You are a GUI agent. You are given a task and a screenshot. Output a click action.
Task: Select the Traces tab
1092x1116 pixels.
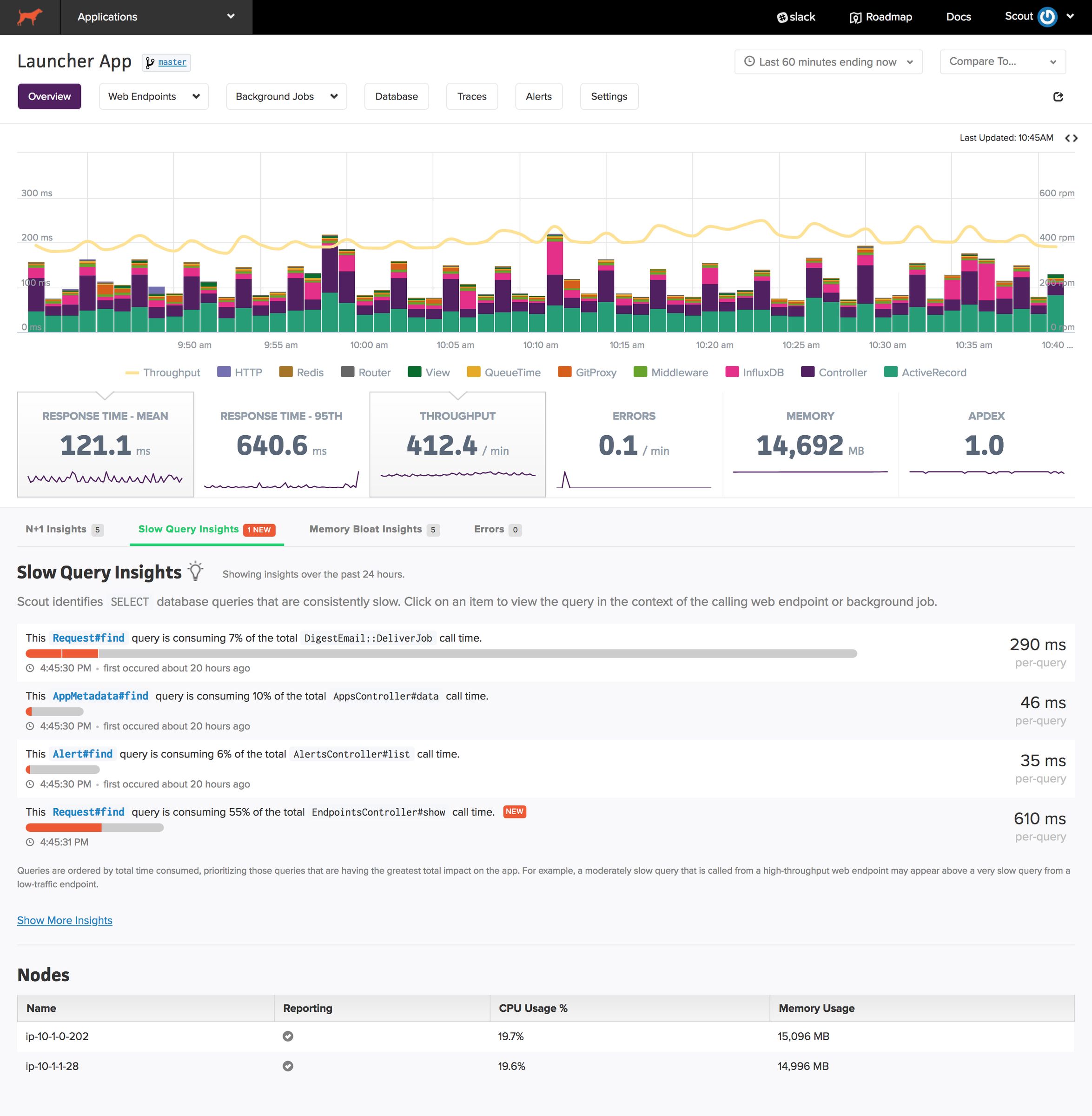click(471, 97)
